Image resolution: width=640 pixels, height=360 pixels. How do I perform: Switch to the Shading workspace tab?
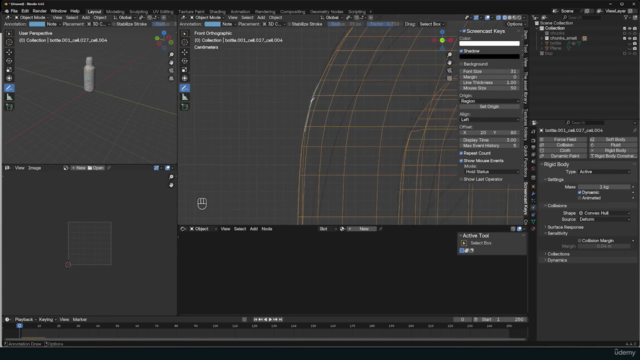(x=217, y=12)
